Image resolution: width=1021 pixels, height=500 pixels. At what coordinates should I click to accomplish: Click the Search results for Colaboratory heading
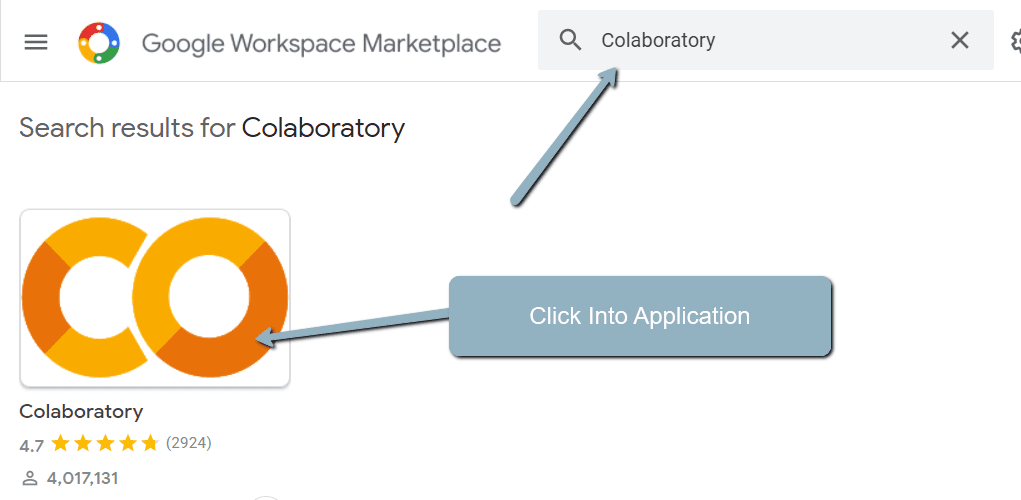click(x=212, y=128)
